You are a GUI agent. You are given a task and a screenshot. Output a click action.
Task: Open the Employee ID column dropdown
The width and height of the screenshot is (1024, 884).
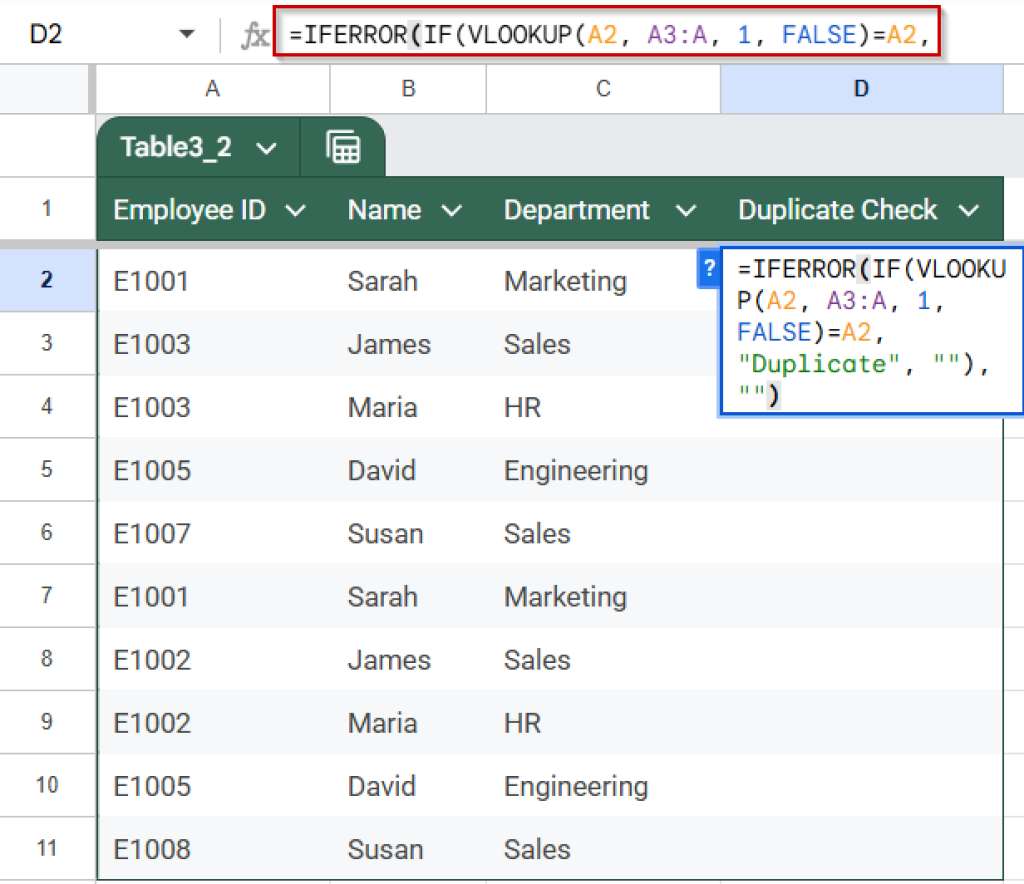(x=295, y=210)
